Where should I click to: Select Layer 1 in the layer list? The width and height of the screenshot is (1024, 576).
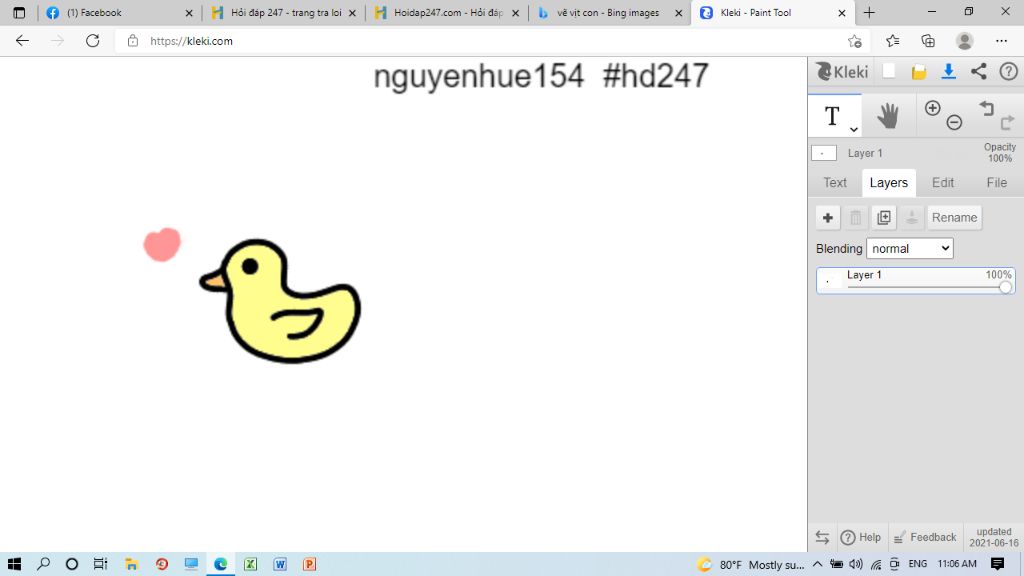pyautogui.click(x=916, y=281)
